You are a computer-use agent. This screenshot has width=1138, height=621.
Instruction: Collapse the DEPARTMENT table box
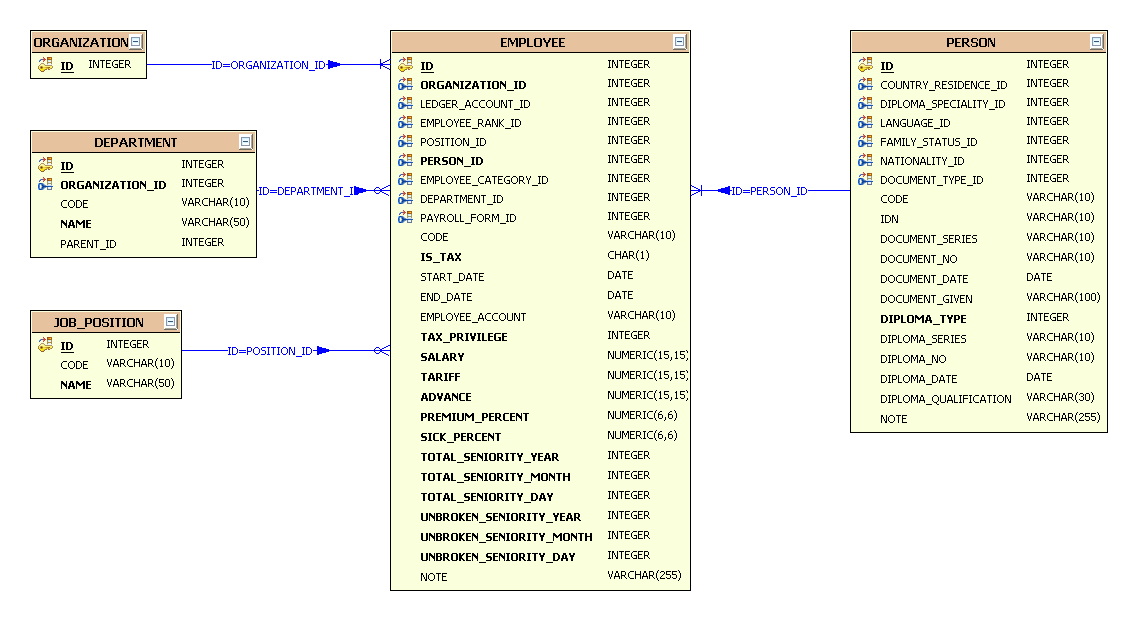[x=246, y=142]
